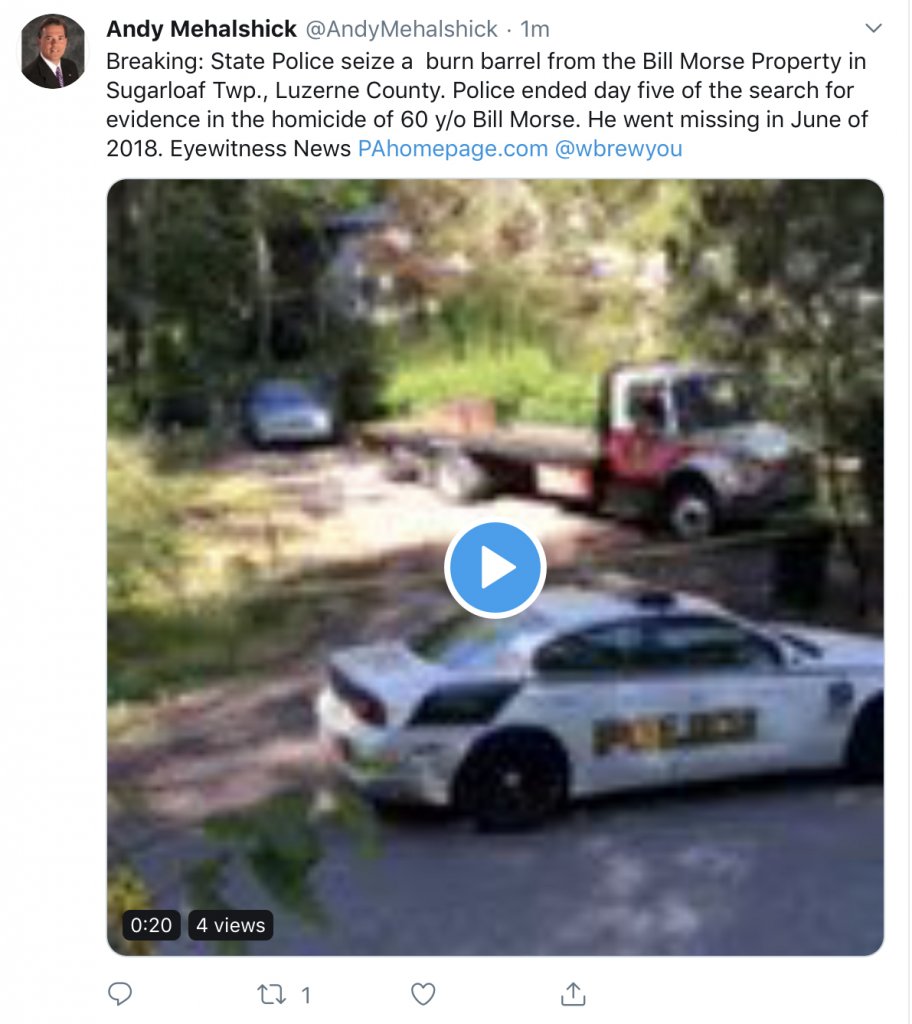Play the tweet's embedded video

(x=495, y=568)
